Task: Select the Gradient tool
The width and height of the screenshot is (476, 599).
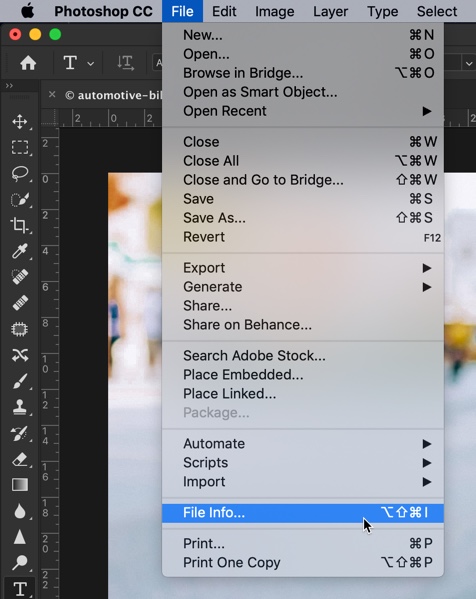Action: (x=19, y=485)
